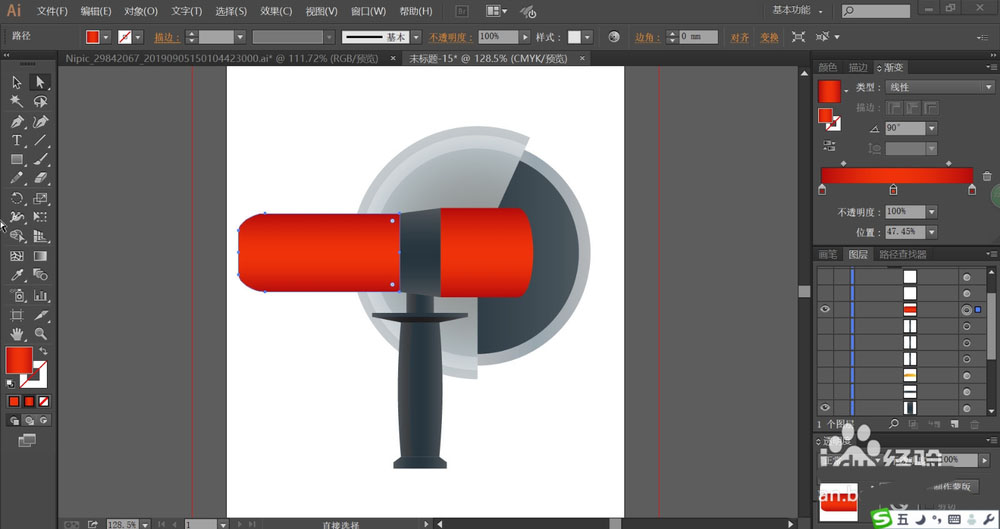Switch to 画笔 panel tab

827,254
